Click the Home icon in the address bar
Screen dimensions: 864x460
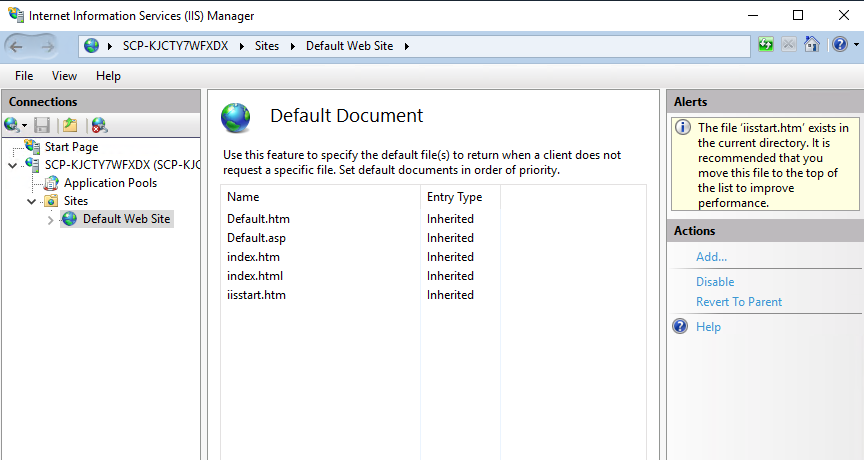(x=812, y=45)
